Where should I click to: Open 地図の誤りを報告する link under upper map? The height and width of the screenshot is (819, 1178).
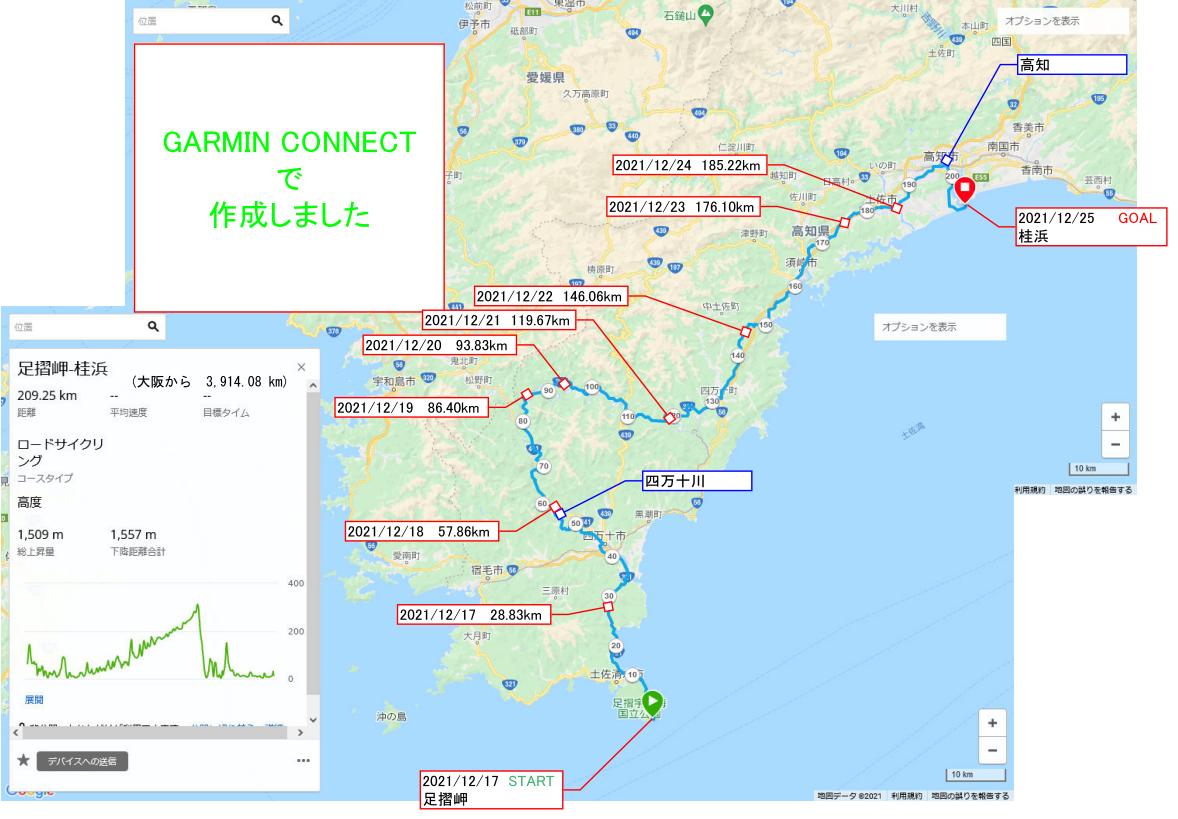click(x=1093, y=490)
